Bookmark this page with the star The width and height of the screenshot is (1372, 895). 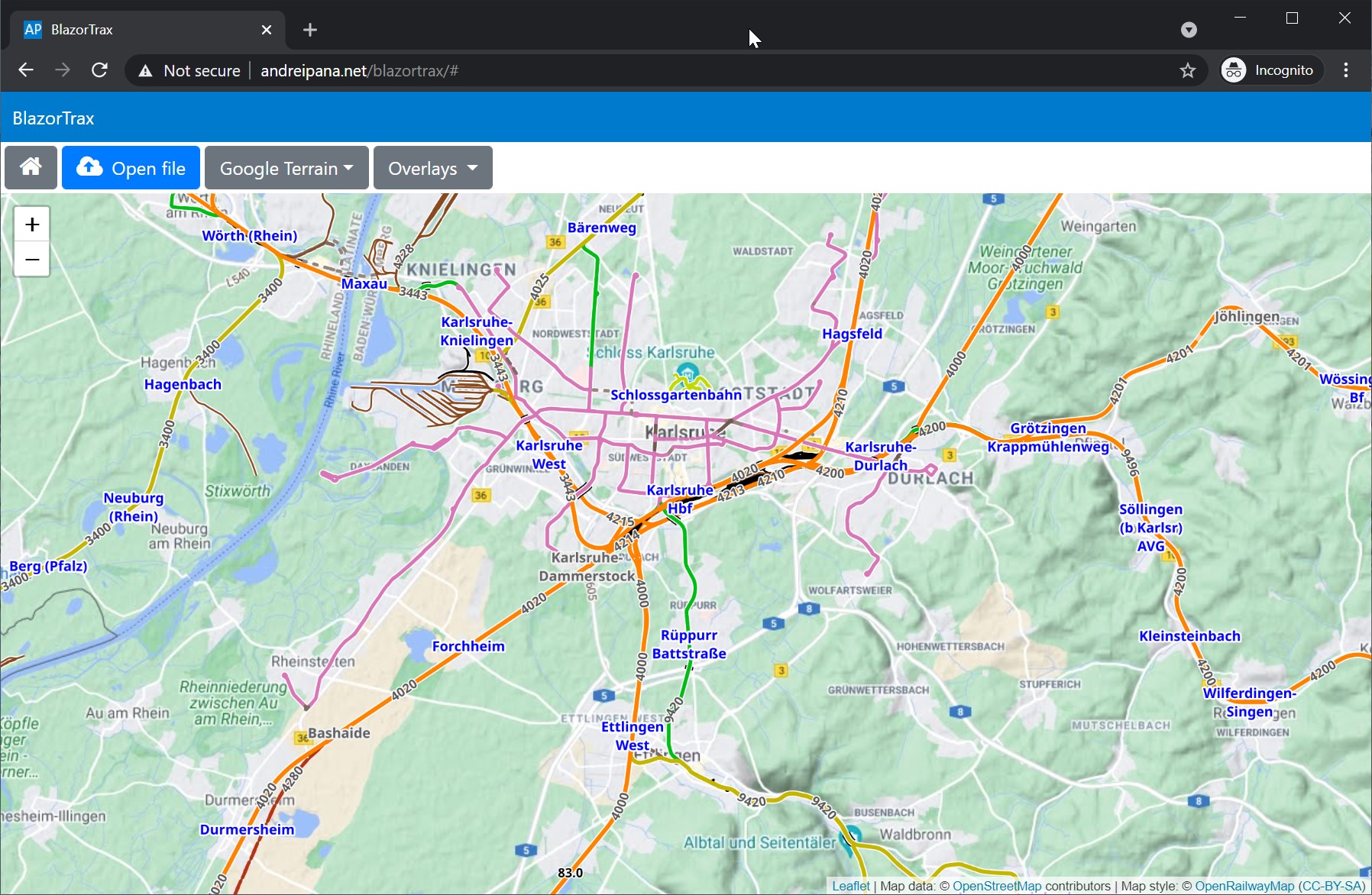point(1187,70)
